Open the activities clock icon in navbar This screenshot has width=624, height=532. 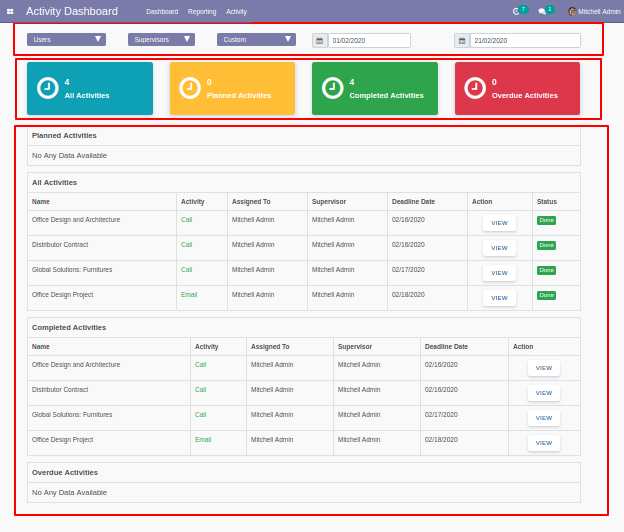coord(516,12)
